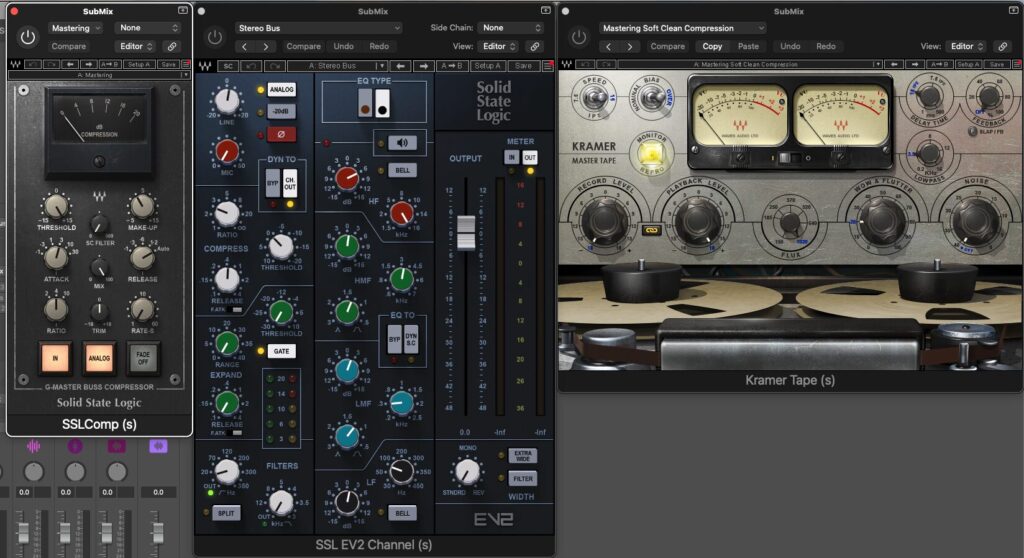Click SC button in SSL EV2 Waves toolbar
This screenshot has height=558, width=1024.
tap(228, 66)
